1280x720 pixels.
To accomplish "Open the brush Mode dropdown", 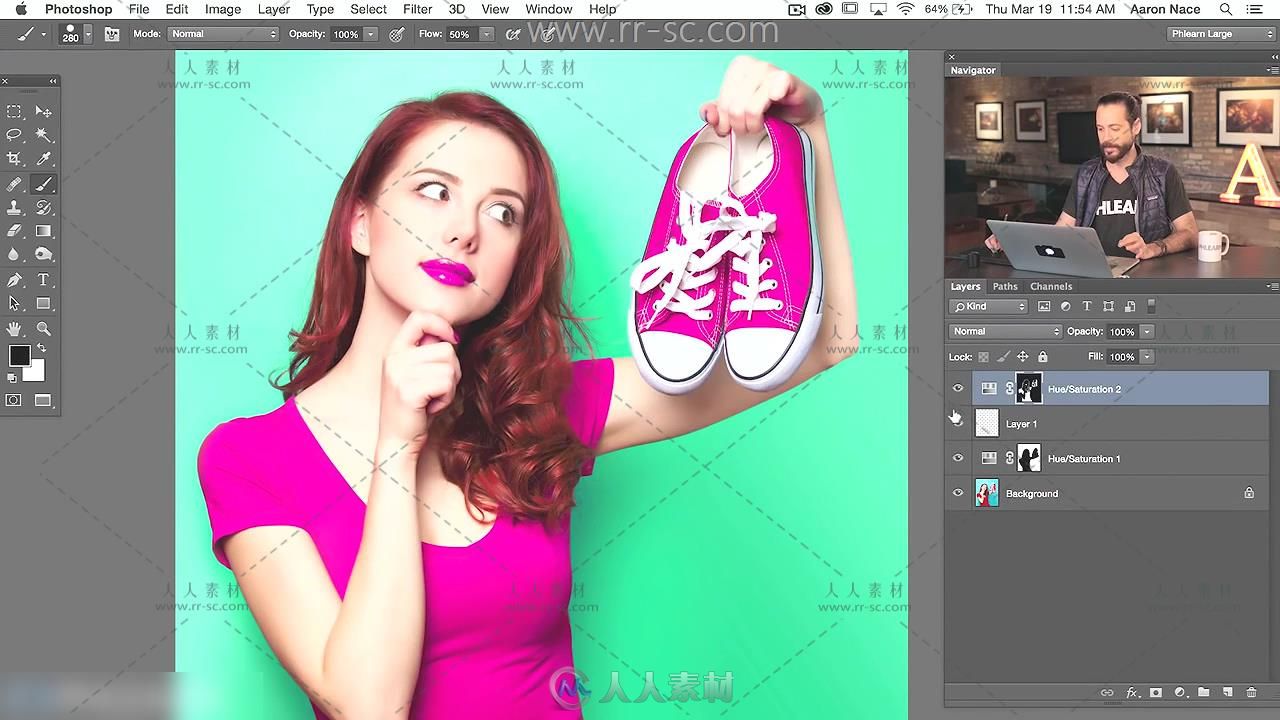I will (223, 34).
